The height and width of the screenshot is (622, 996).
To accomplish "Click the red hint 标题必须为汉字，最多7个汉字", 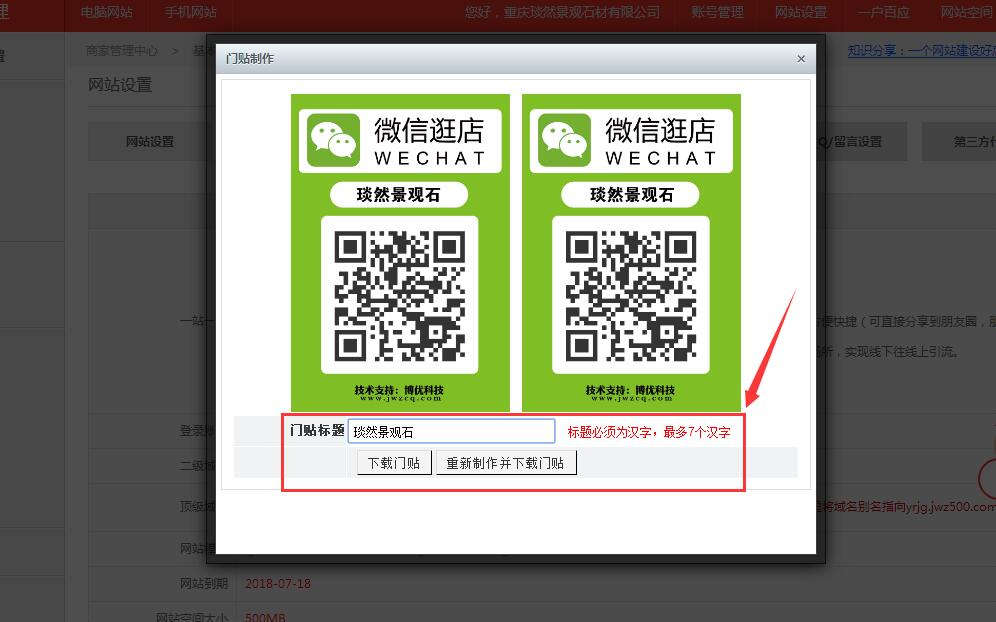I will 649,432.
